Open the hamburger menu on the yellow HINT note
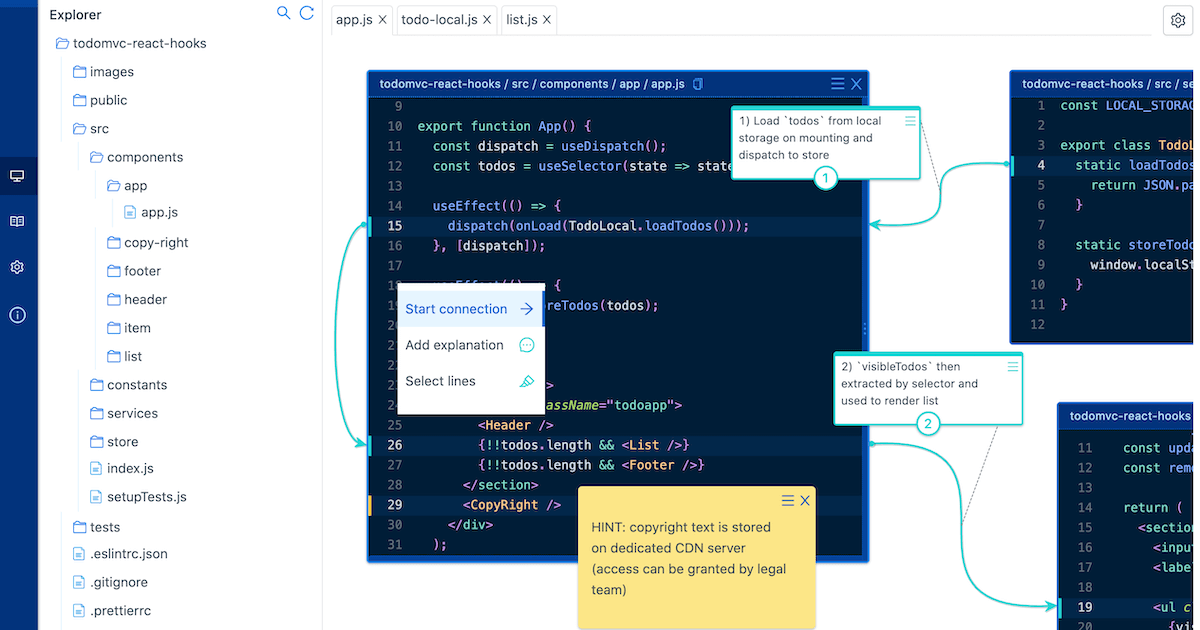 (786, 500)
